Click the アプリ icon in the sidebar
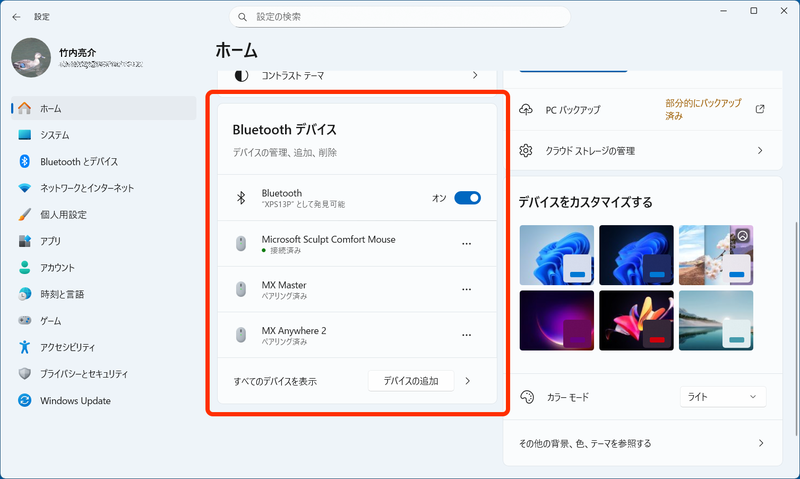Image resolution: width=800 pixels, height=479 pixels. [24, 241]
